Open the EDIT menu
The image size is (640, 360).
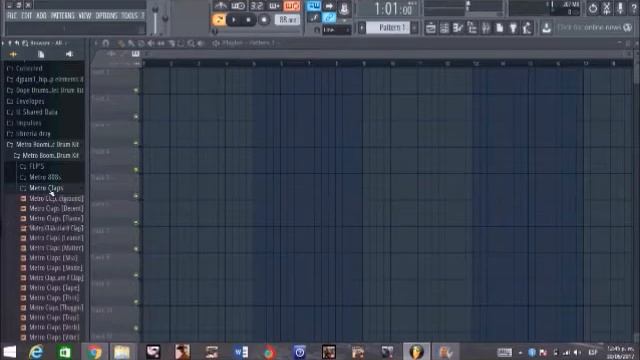point(27,16)
